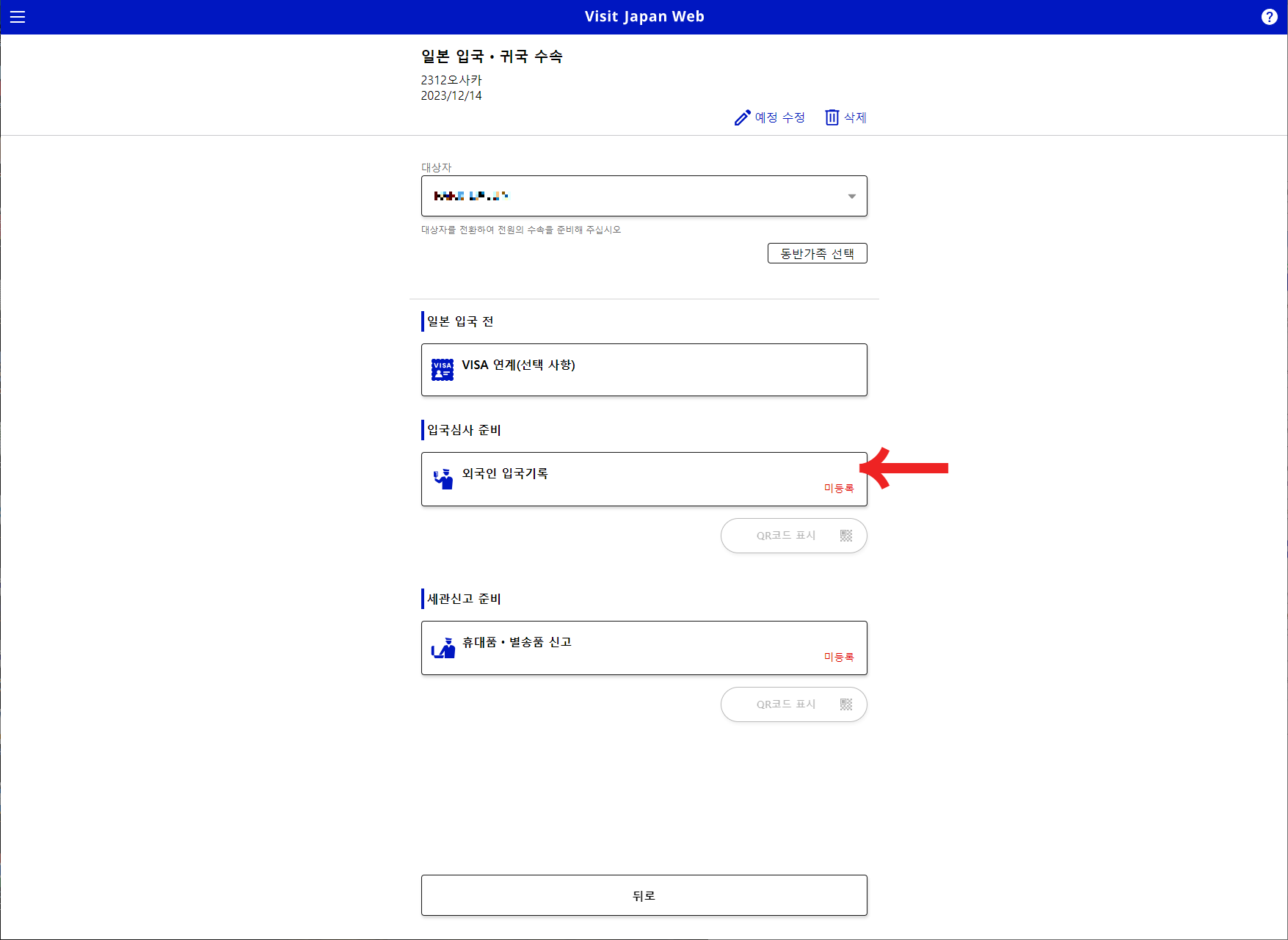Image resolution: width=1288 pixels, height=940 pixels.
Task: Click the immigration officer icon for 외국인 입국기록
Action: [443, 479]
